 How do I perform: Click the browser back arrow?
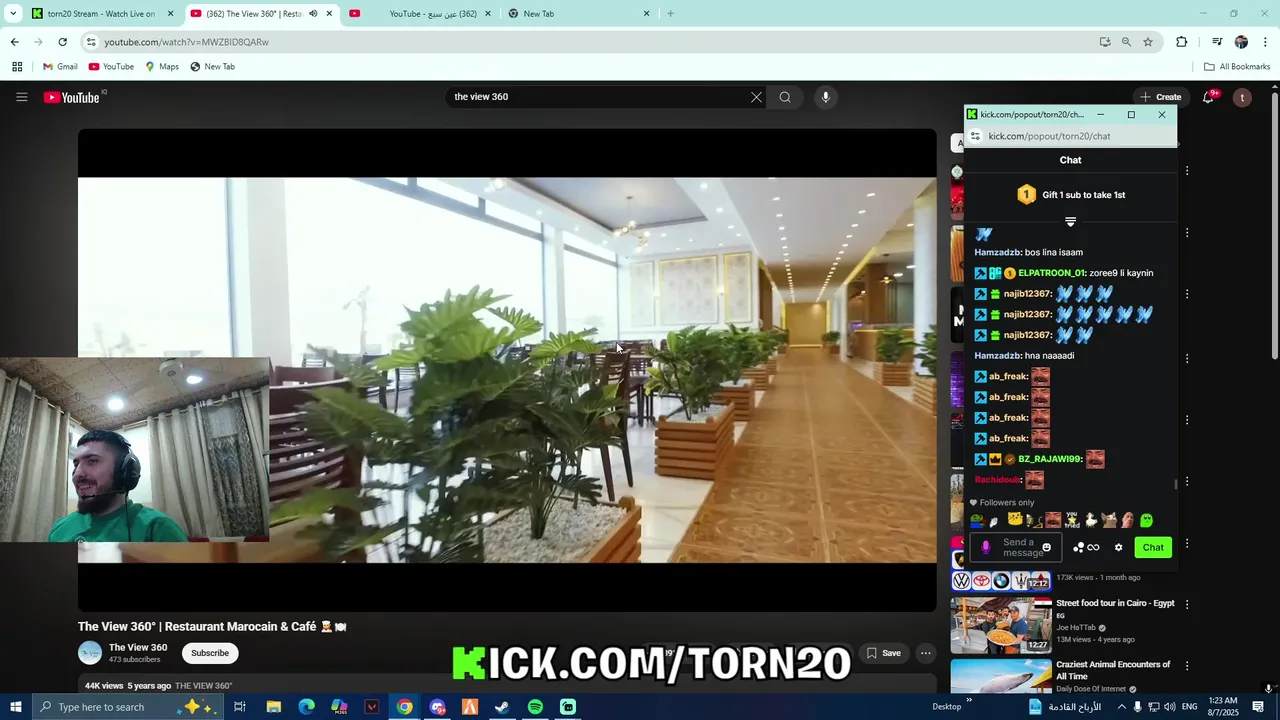coord(14,42)
